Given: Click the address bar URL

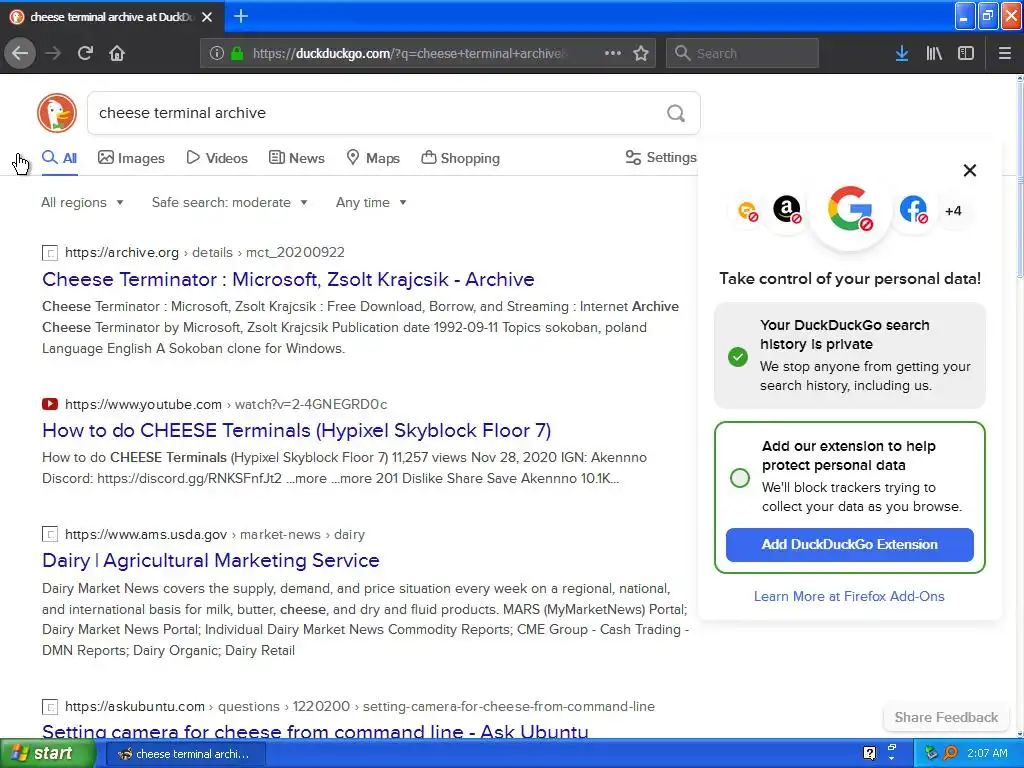Looking at the screenshot, I should point(410,54).
